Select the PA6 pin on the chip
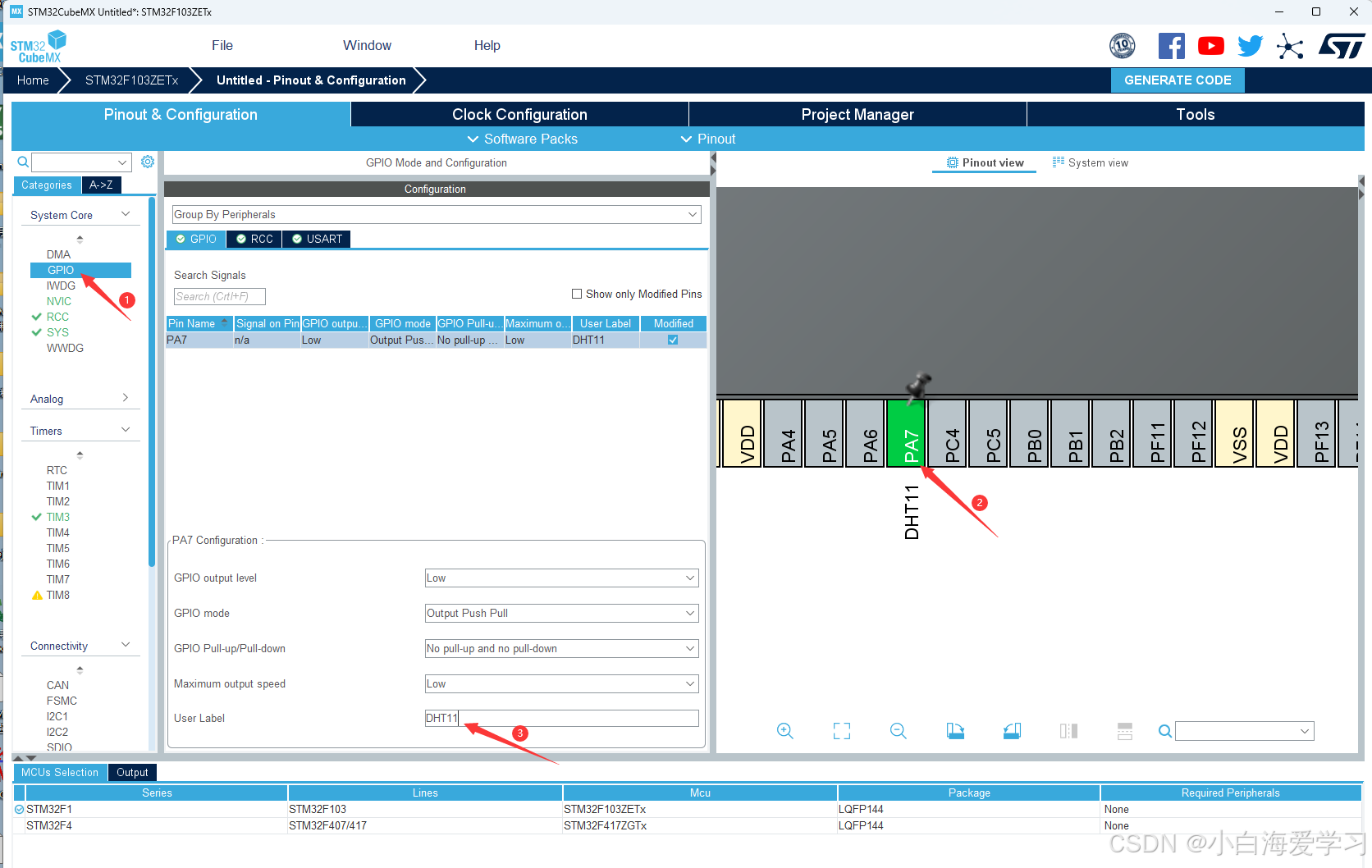The image size is (1372, 868). (865, 433)
